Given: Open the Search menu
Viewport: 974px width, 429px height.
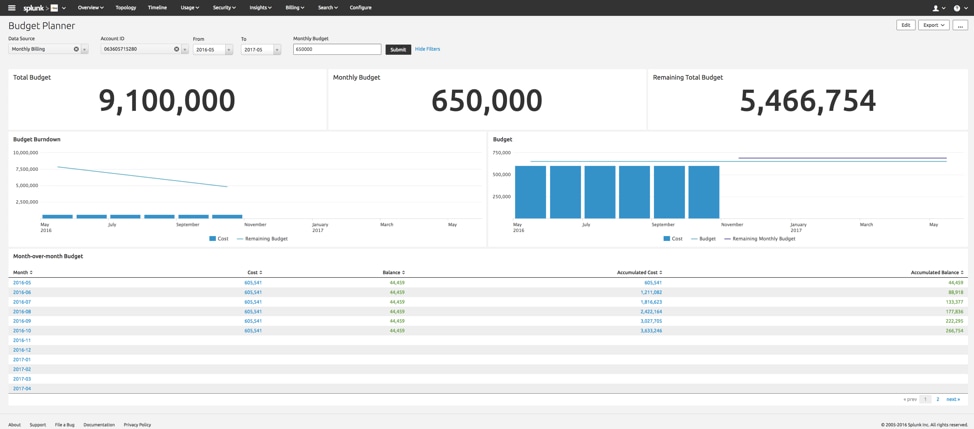Looking at the screenshot, I should tap(327, 7).
